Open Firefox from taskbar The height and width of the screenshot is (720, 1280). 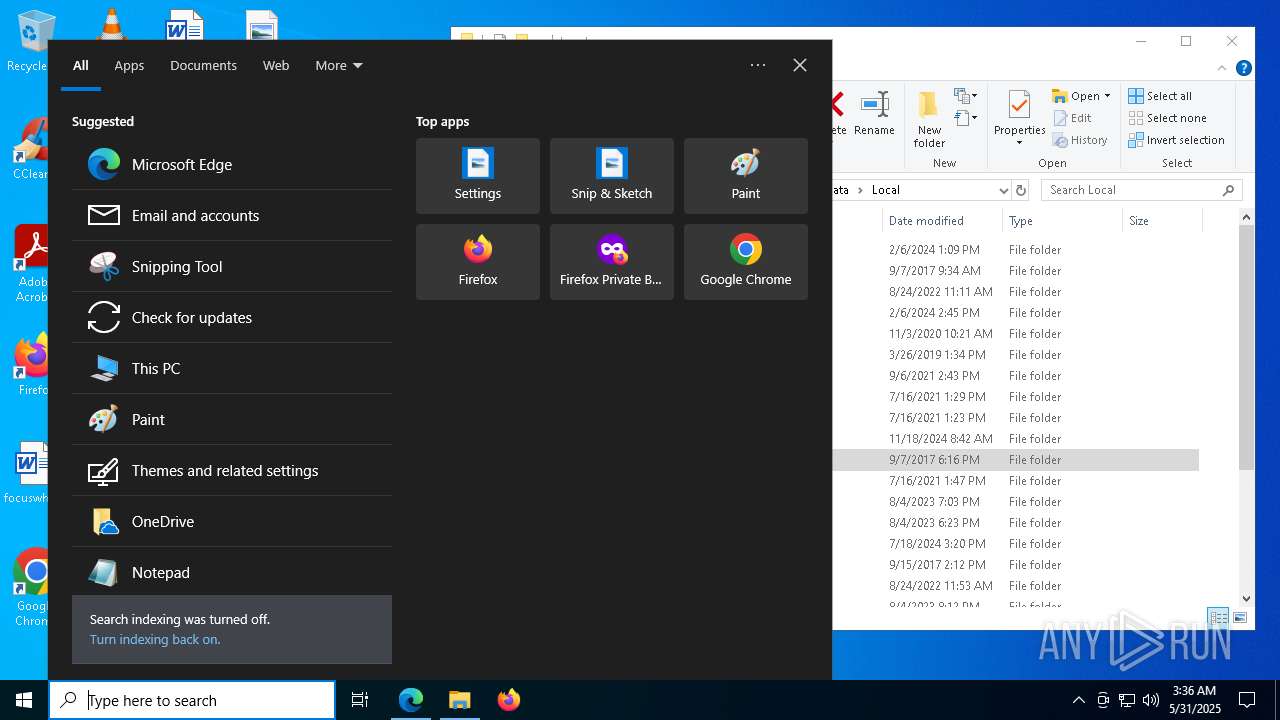click(509, 700)
